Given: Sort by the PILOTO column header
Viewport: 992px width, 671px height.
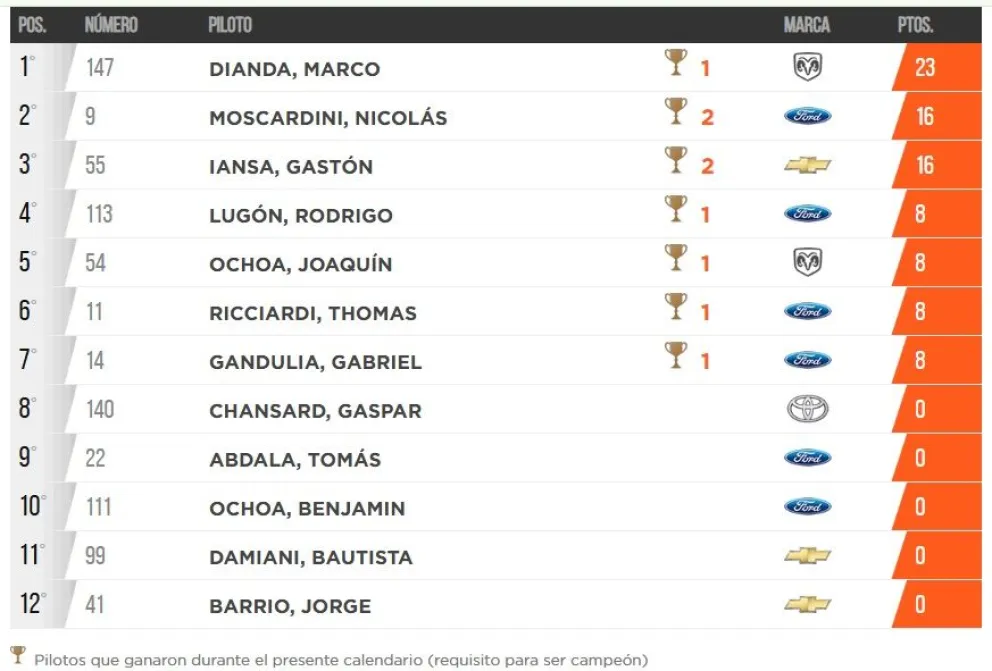Looking at the screenshot, I should point(230,25).
